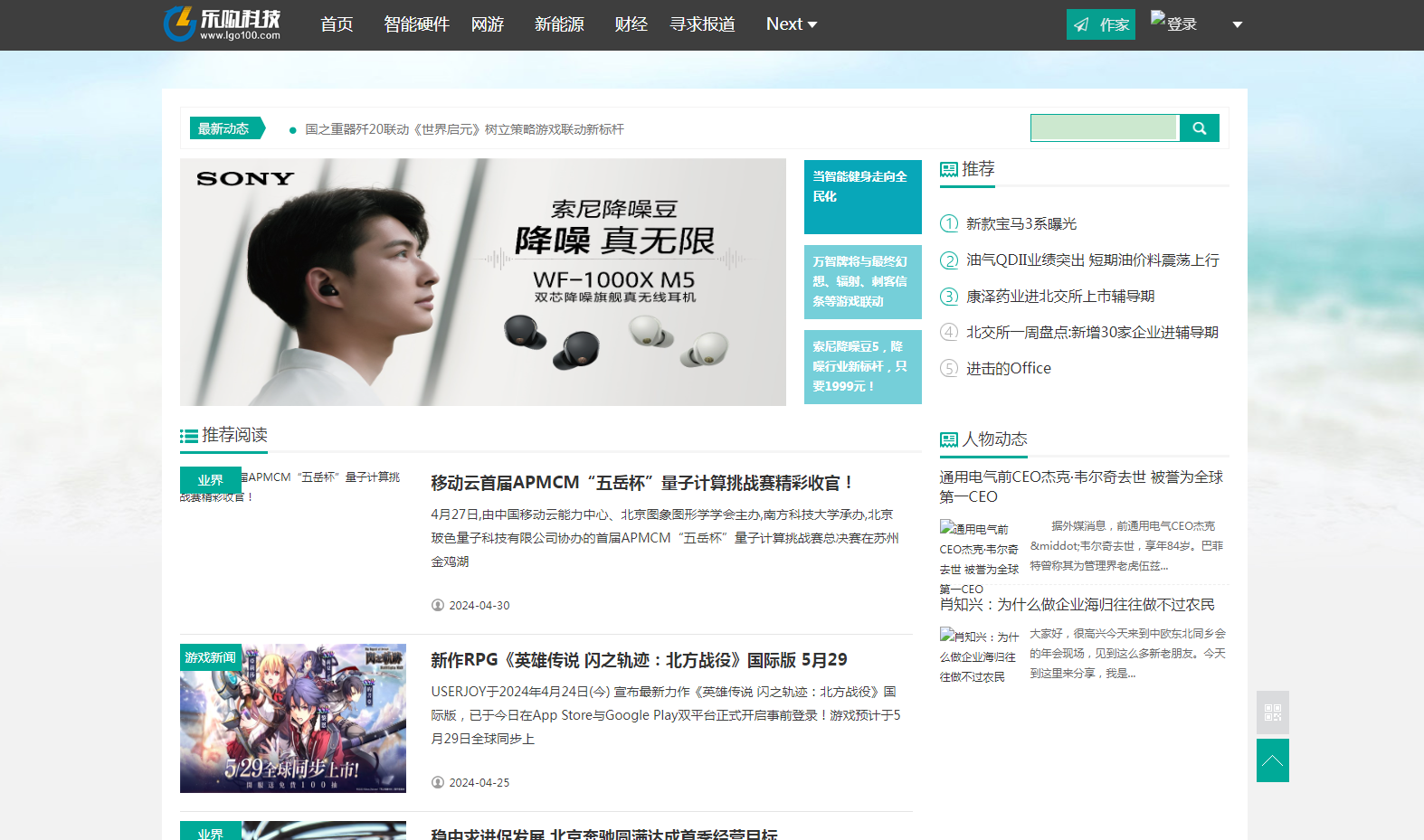Click the number 5 circle by 进击的Office
This screenshot has height=840, width=1424.
(949, 368)
